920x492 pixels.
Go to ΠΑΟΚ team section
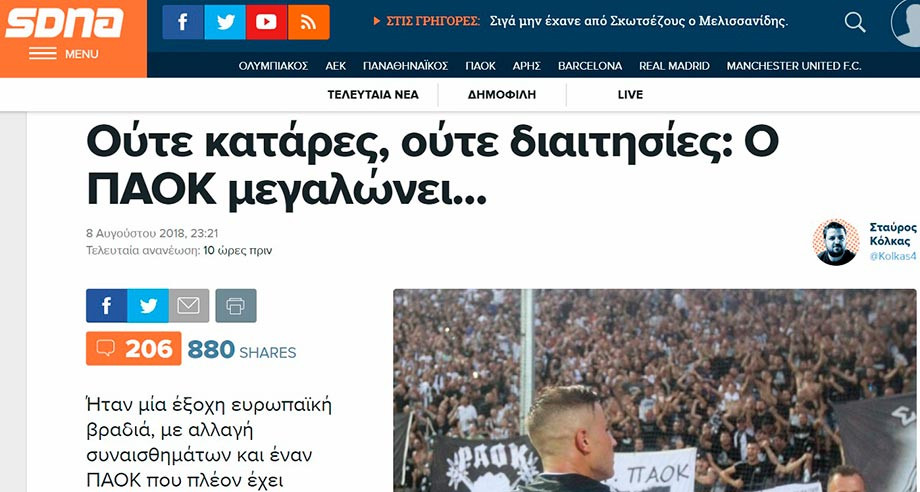pos(481,66)
